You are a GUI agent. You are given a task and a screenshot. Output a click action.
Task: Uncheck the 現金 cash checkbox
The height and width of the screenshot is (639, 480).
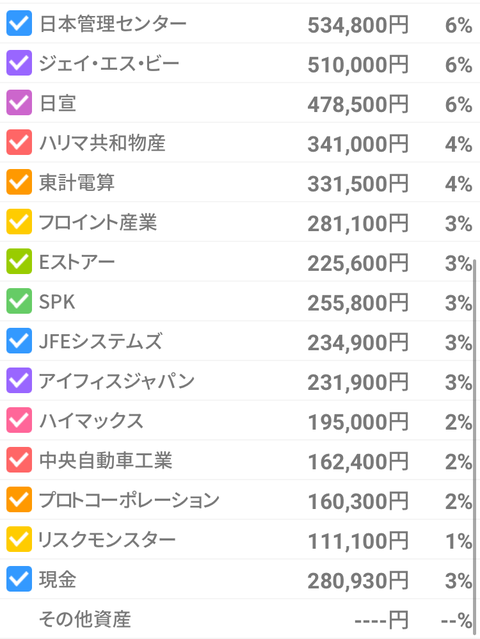pos(19,579)
